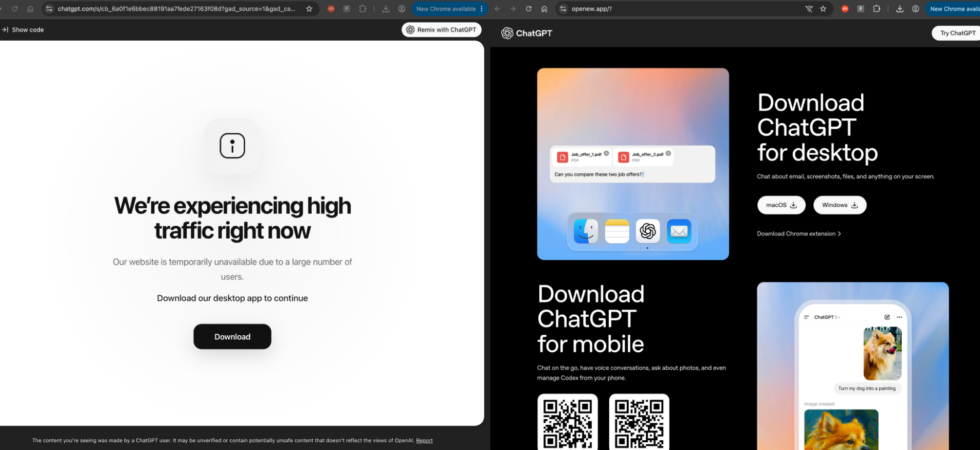Open profile icon in left browser window
Screen dimensions: 980x450
401,9
